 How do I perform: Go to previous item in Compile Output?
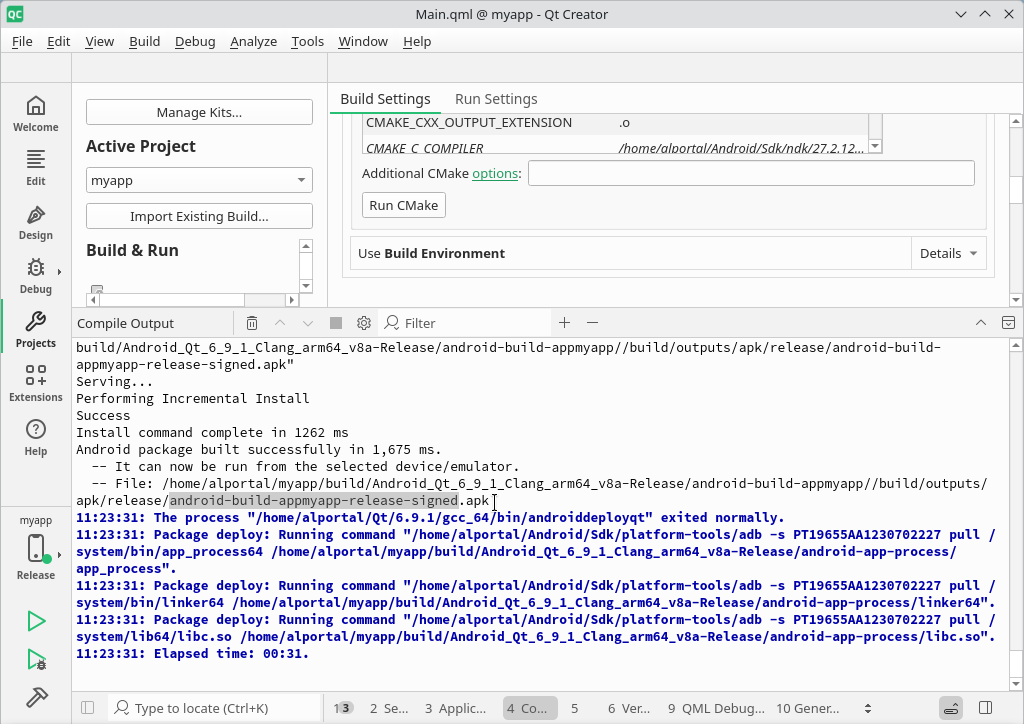click(x=280, y=323)
